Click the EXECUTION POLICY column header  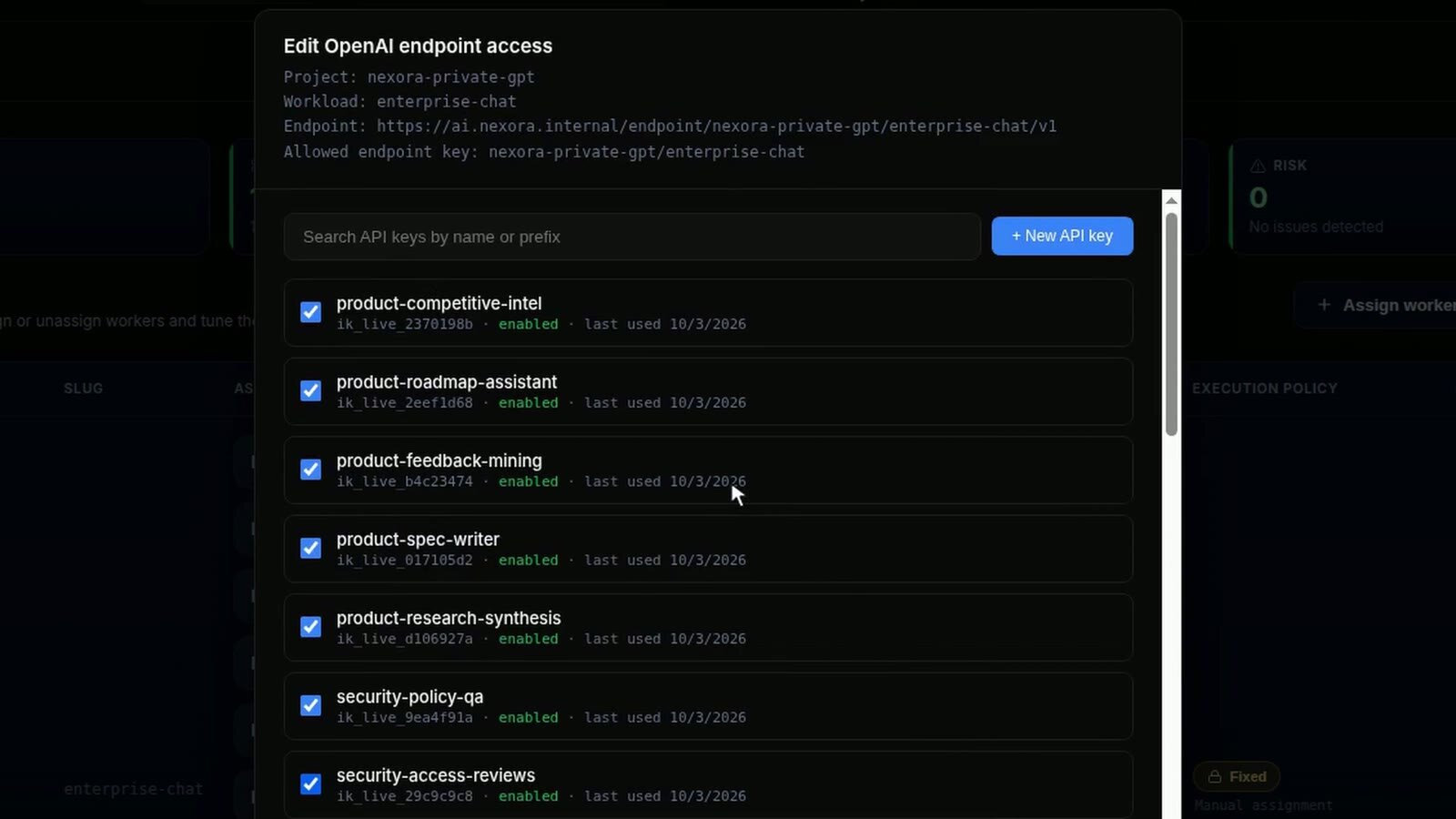click(x=1265, y=389)
